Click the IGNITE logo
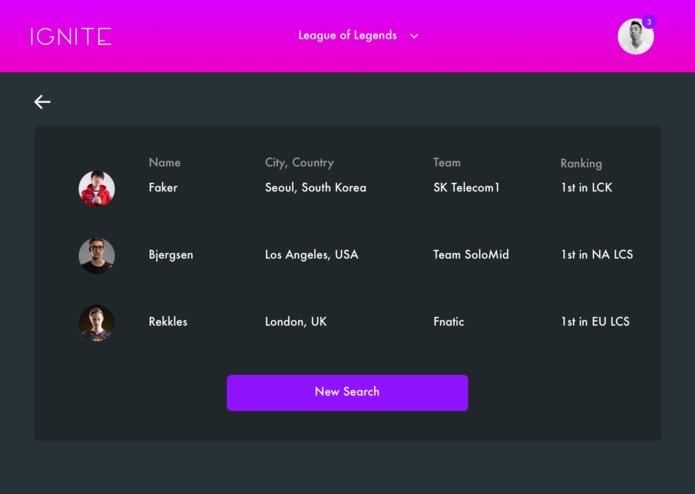This screenshot has width=695, height=494. point(70,36)
